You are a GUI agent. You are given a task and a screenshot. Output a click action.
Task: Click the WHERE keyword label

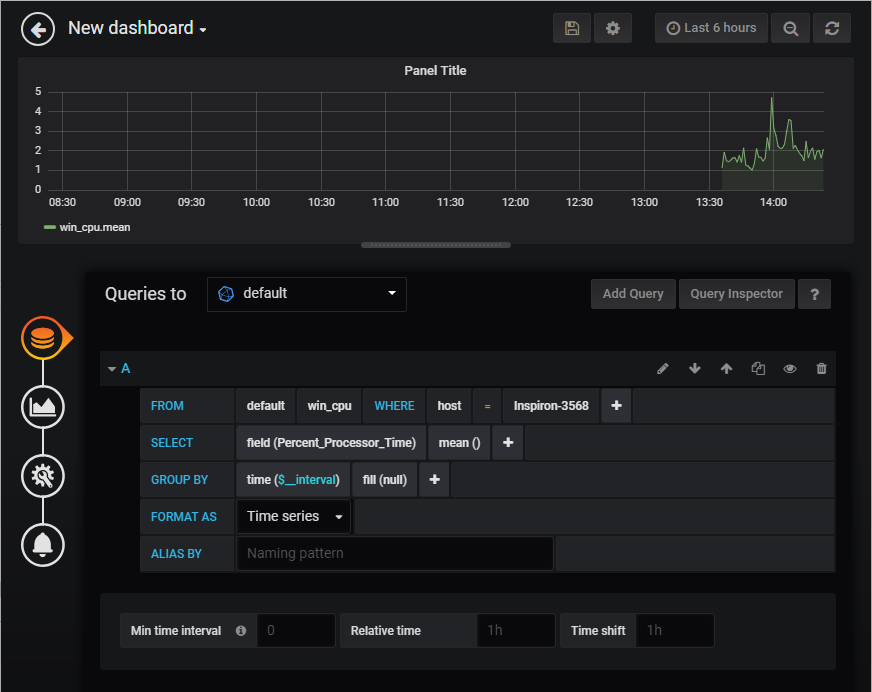394,406
